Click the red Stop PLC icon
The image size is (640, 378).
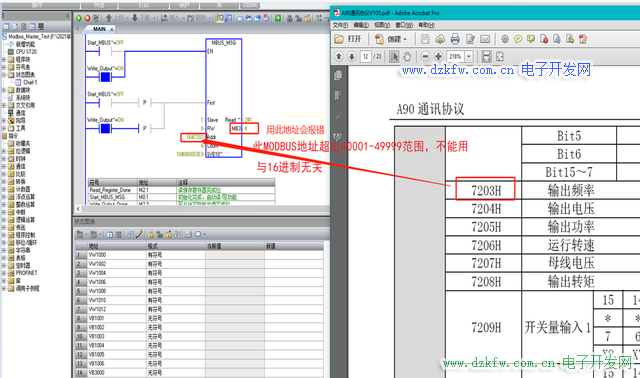coord(87,18)
